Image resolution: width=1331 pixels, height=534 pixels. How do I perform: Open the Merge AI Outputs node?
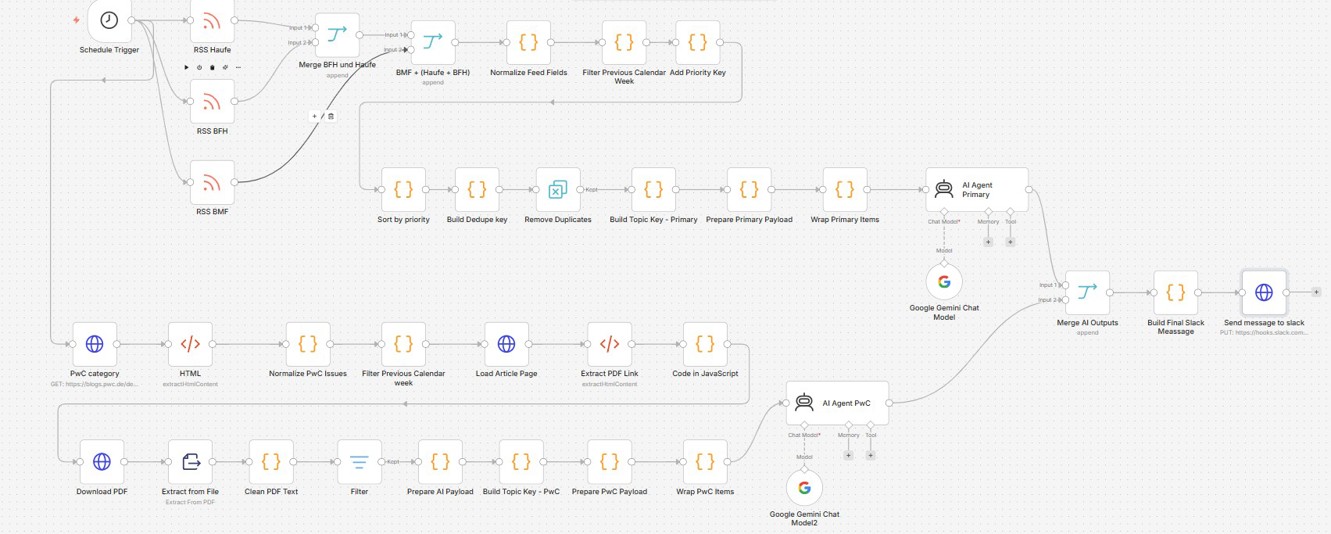[1087, 292]
